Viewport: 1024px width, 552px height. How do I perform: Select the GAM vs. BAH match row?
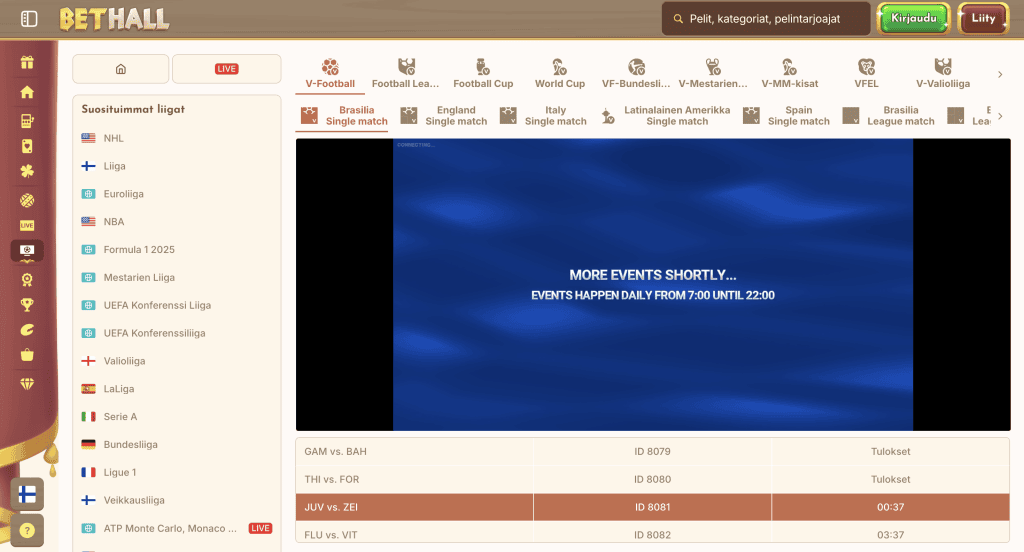tap(652, 451)
